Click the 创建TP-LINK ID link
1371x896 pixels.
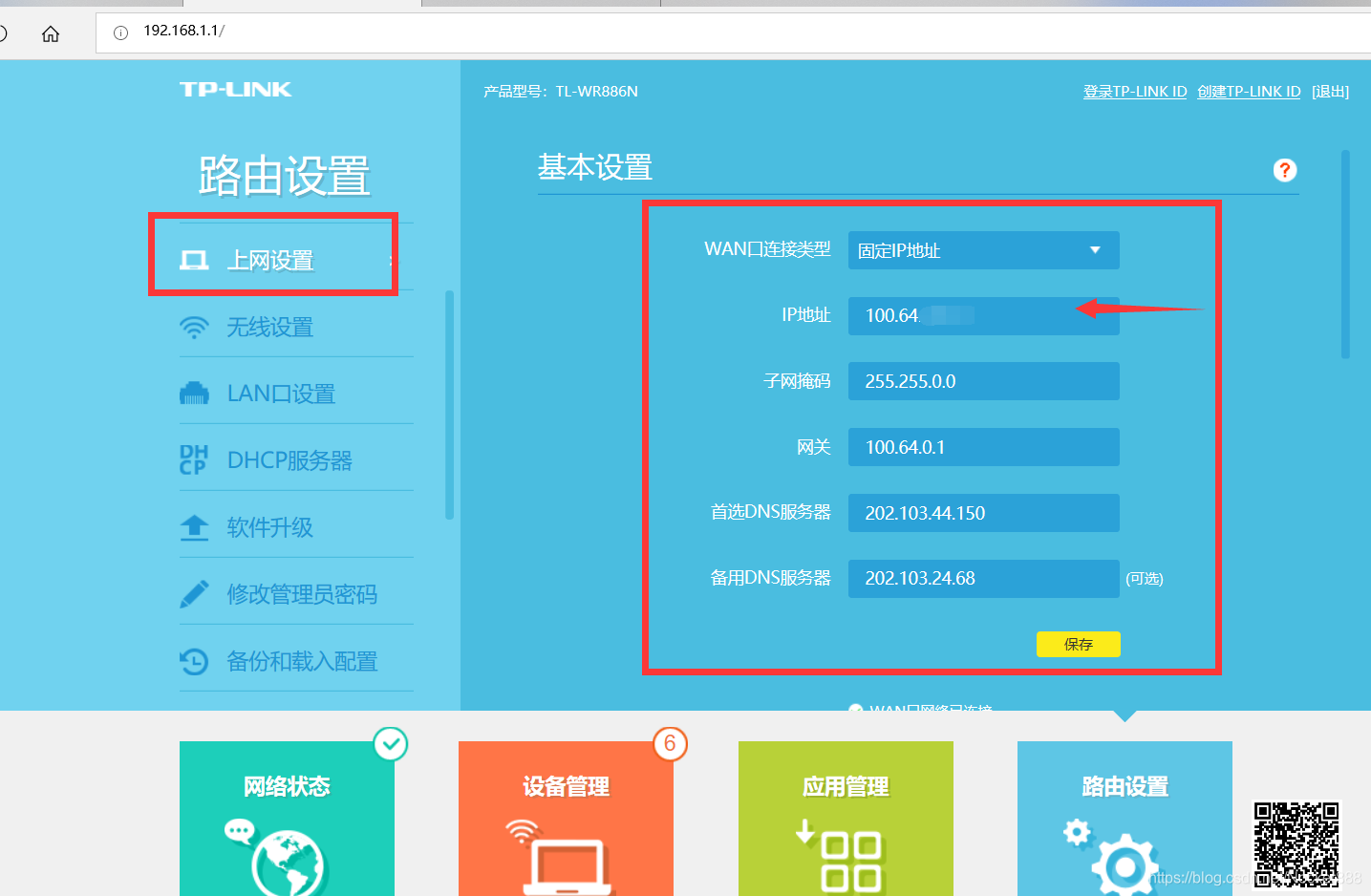[x=1249, y=92]
